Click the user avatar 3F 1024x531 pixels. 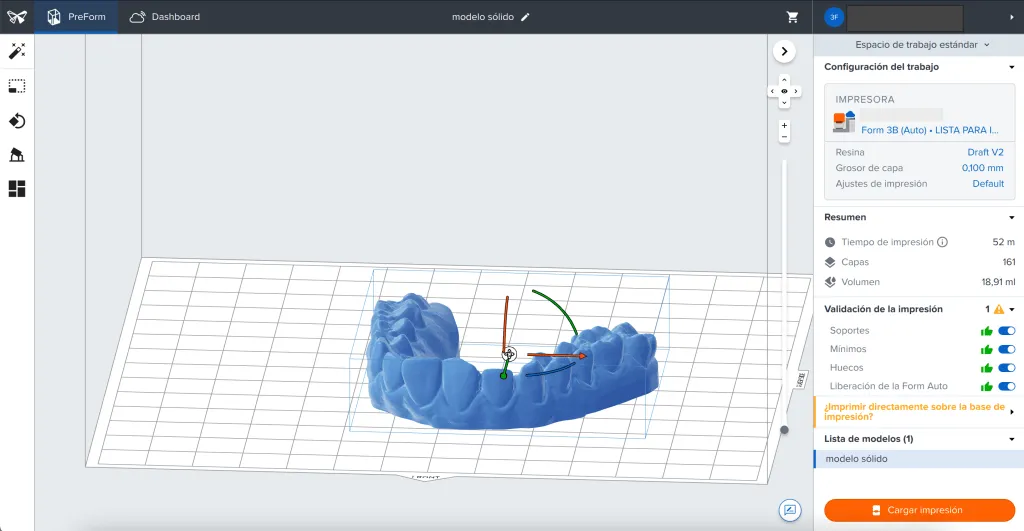pyautogui.click(x=834, y=18)
